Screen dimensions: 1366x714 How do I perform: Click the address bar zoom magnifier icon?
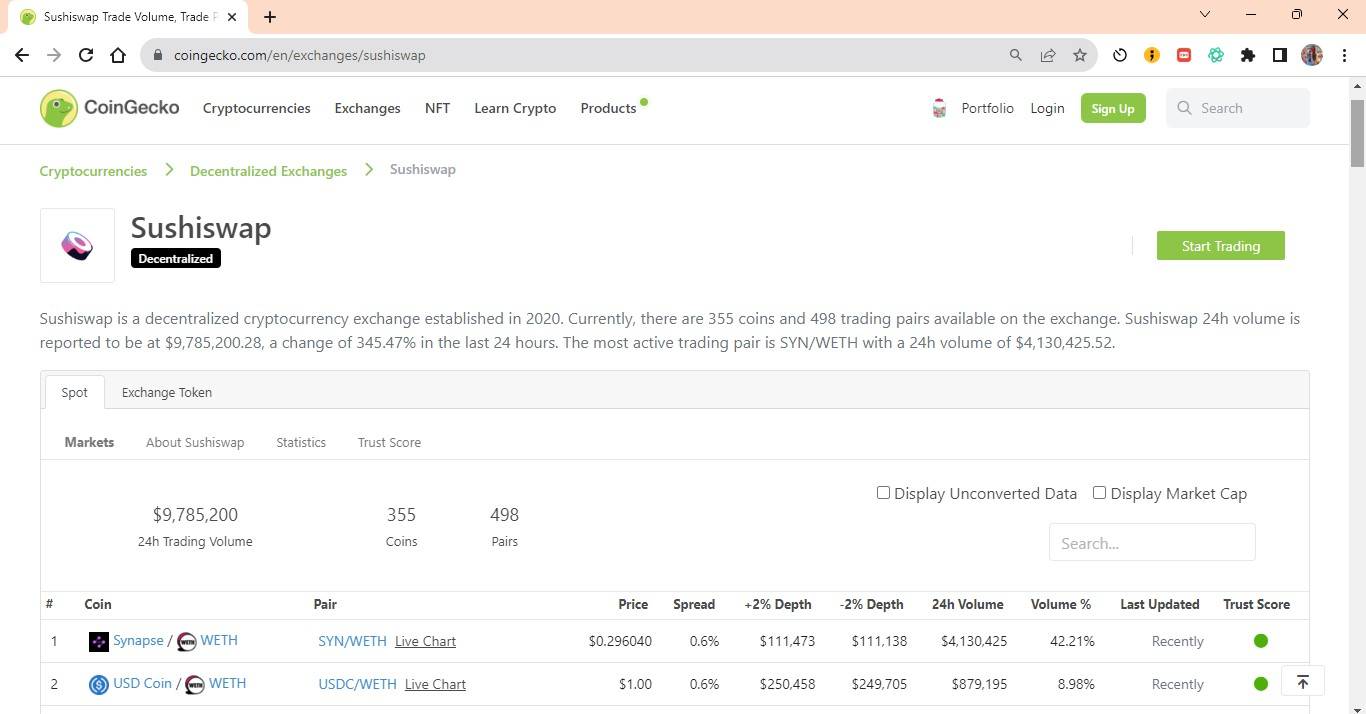(x=1015, y=55)
